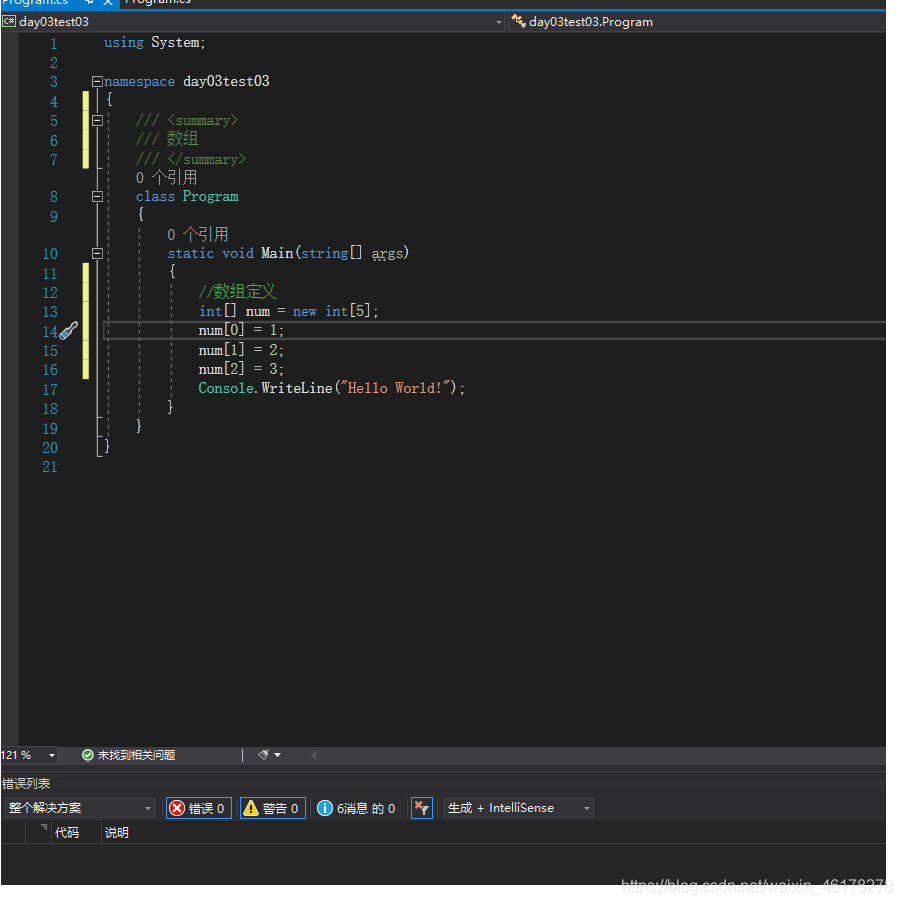Click the 0 个引用 lens above class Program
Viewport: 903px width, 905px height.
(168, 179)
